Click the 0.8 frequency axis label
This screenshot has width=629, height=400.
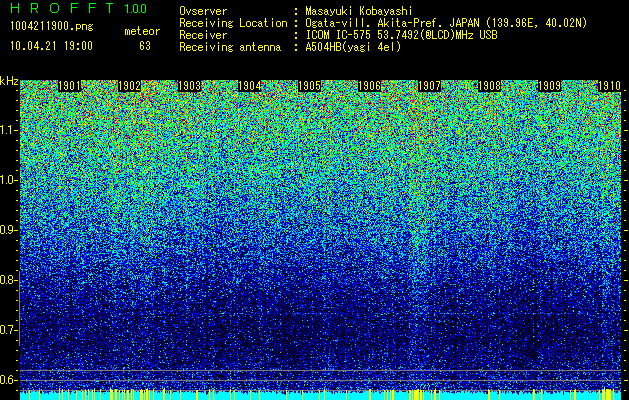8,280
